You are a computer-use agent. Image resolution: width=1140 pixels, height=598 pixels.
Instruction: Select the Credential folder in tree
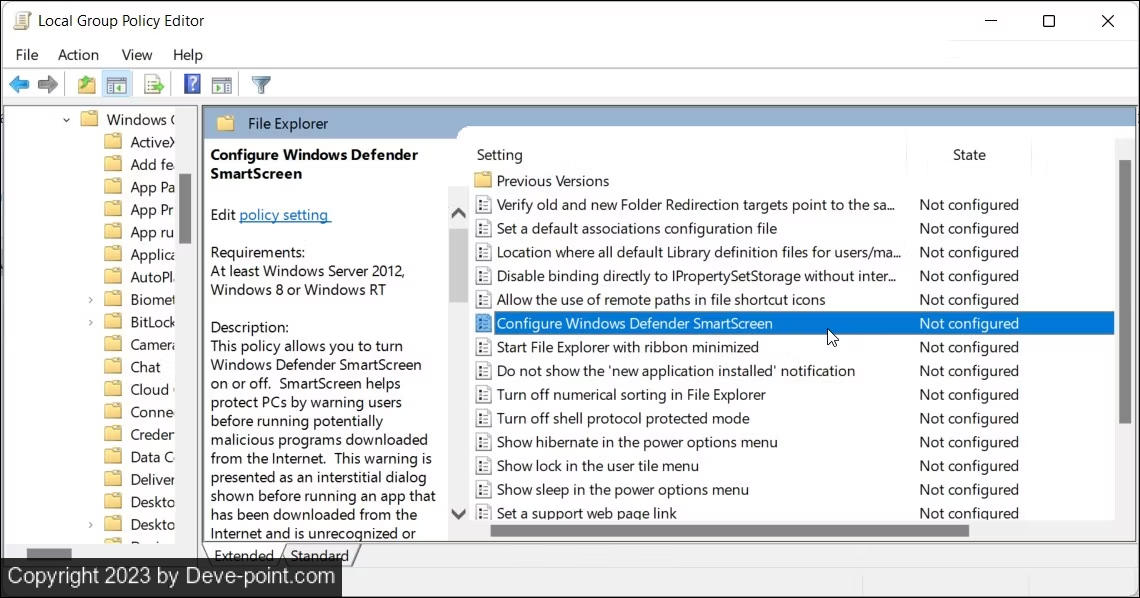pyautogui.click(x=140, y=435)
